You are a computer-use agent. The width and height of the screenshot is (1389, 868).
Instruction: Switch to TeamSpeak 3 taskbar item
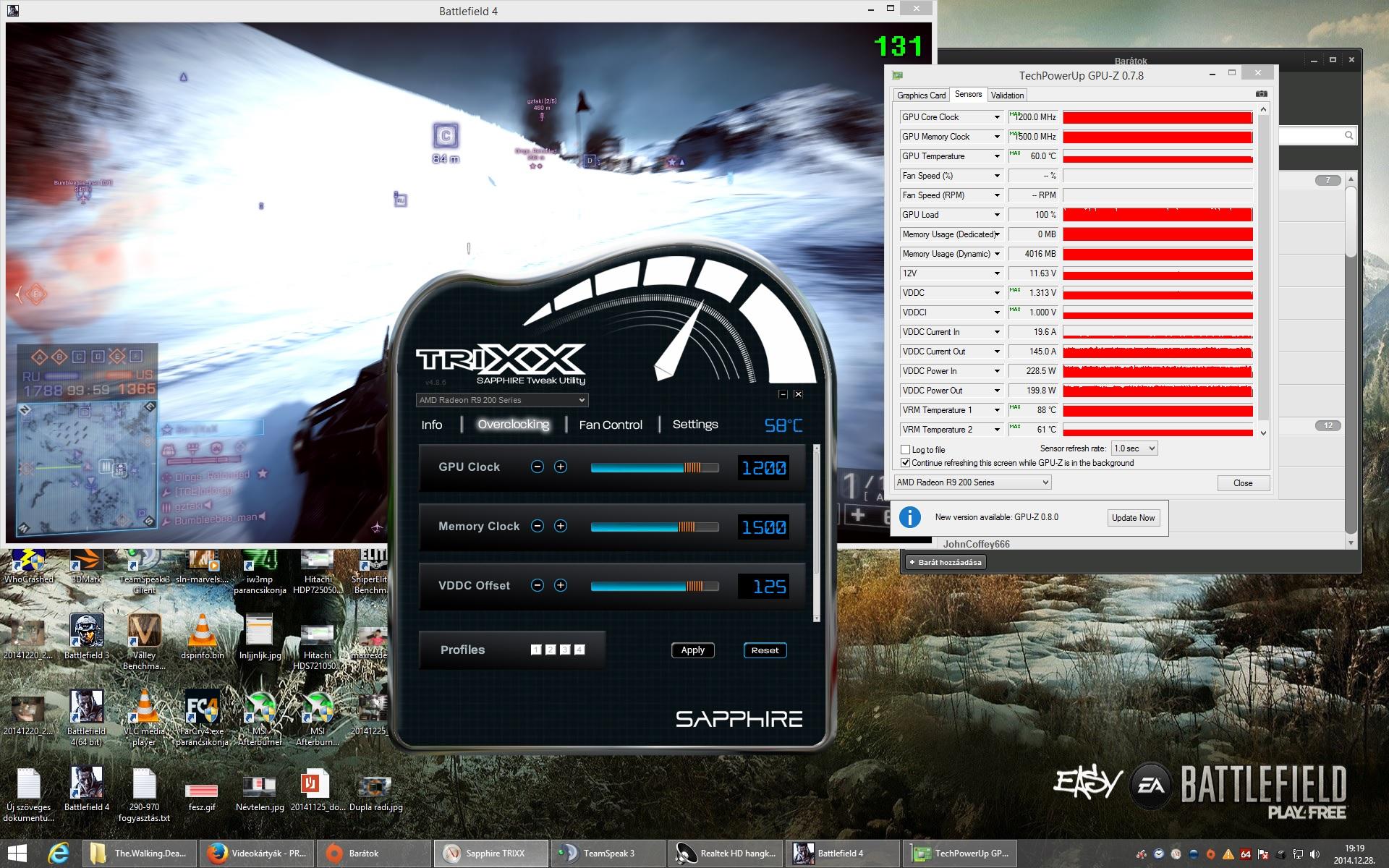[x=608, y=854]
